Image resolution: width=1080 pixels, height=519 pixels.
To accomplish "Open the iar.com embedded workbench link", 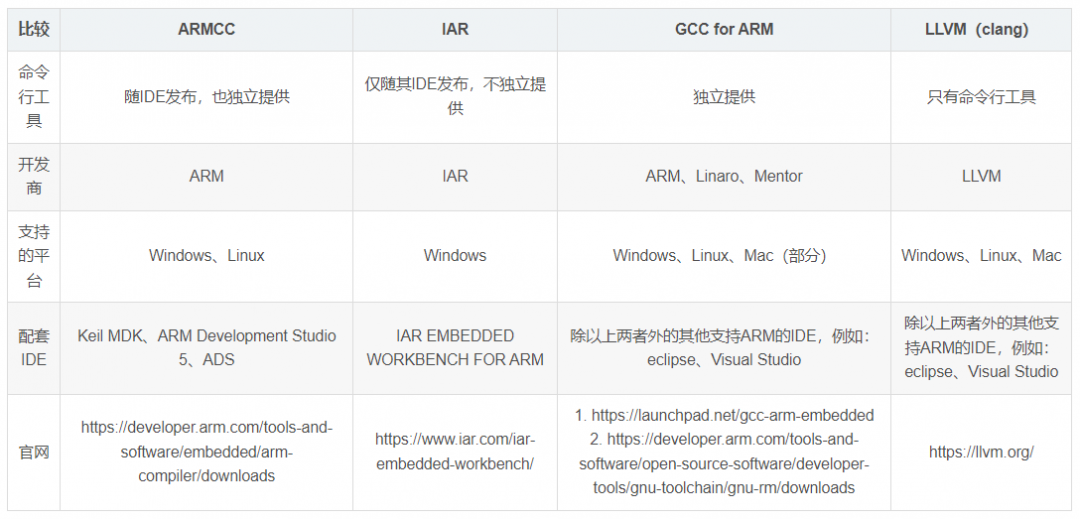I will 455,451.
